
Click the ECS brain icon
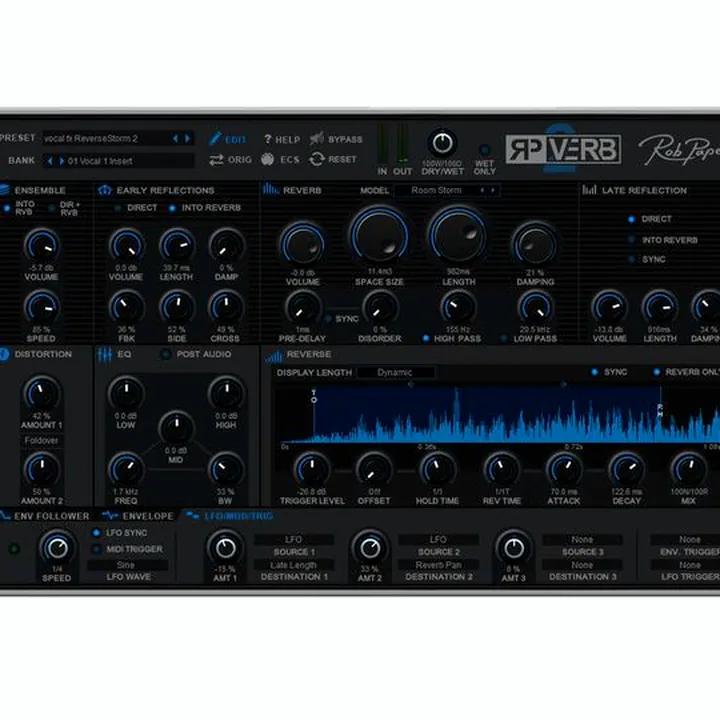point(267,159)
